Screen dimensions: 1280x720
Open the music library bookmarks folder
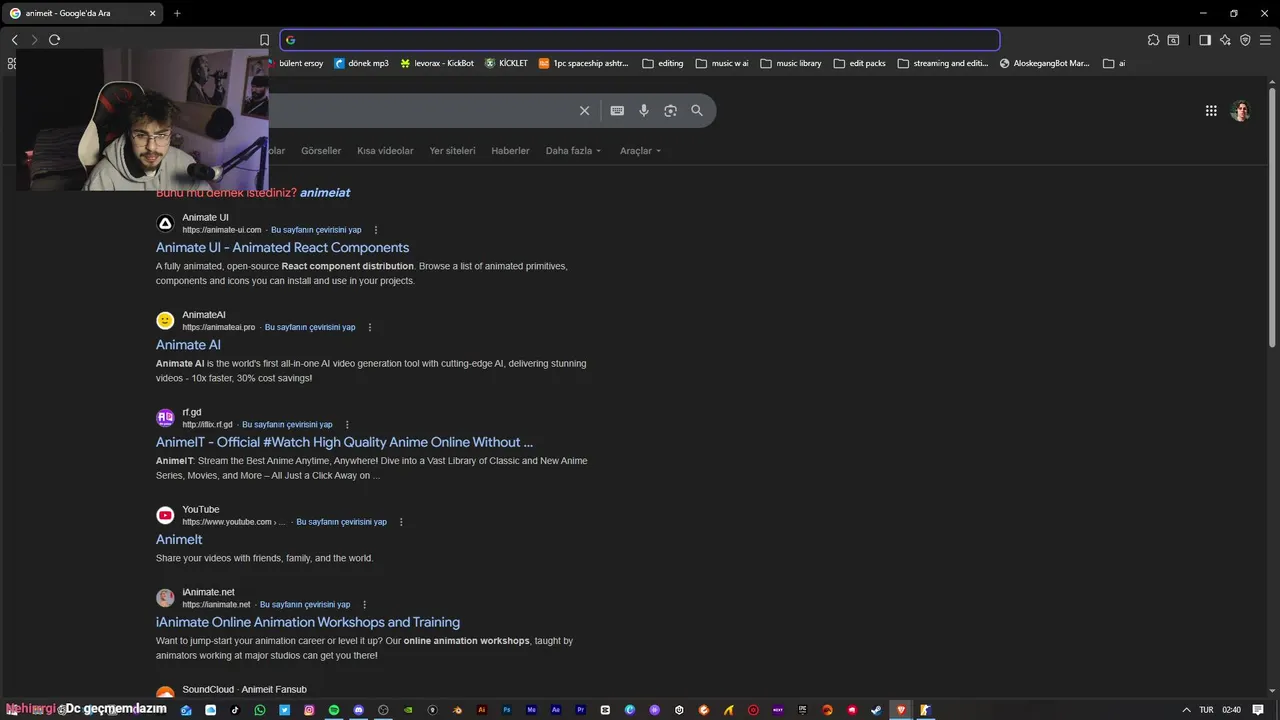[791, 63]
